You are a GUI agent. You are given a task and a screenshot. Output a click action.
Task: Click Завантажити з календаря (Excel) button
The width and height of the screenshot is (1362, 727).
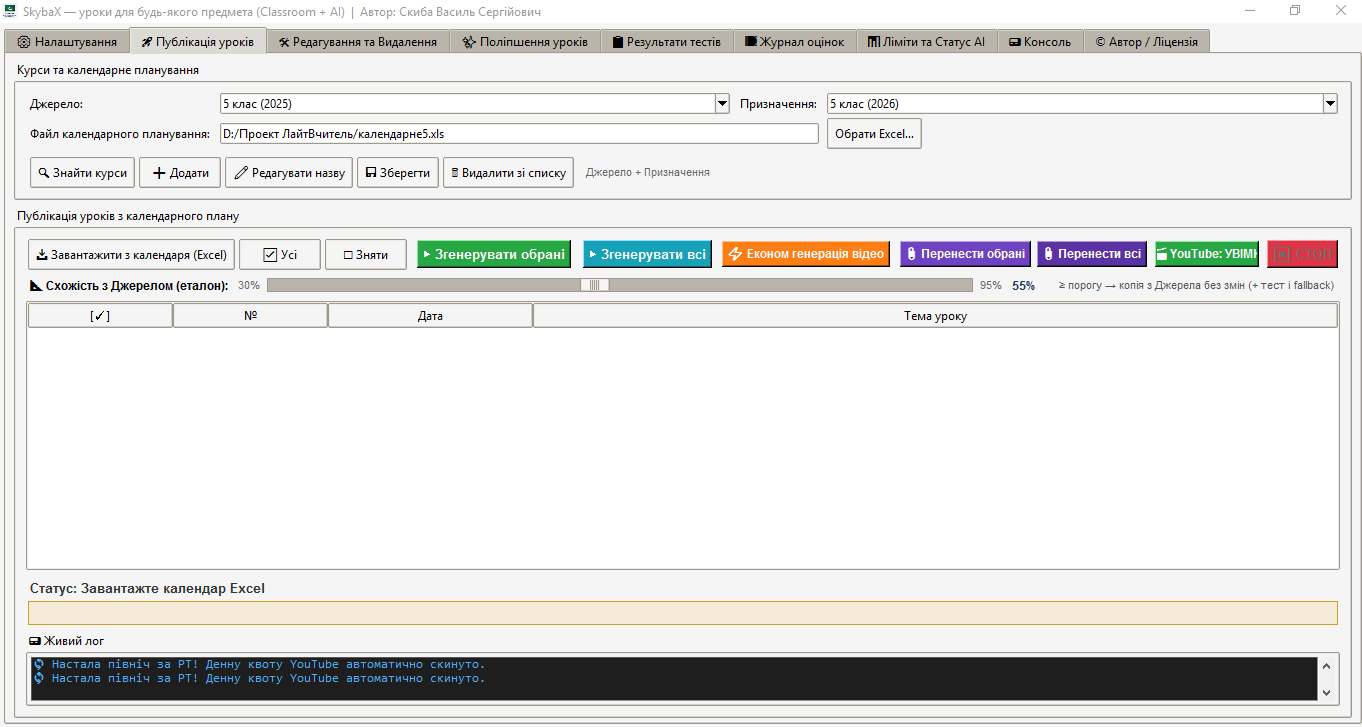tap(131, 254)
